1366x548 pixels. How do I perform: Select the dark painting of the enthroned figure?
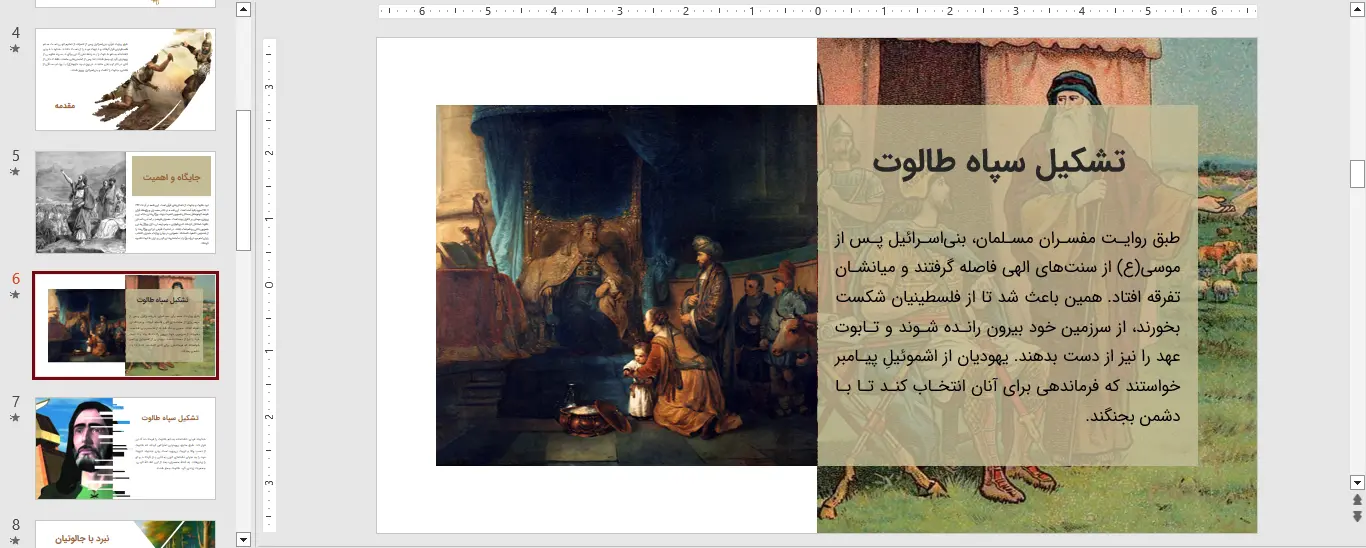626,285
